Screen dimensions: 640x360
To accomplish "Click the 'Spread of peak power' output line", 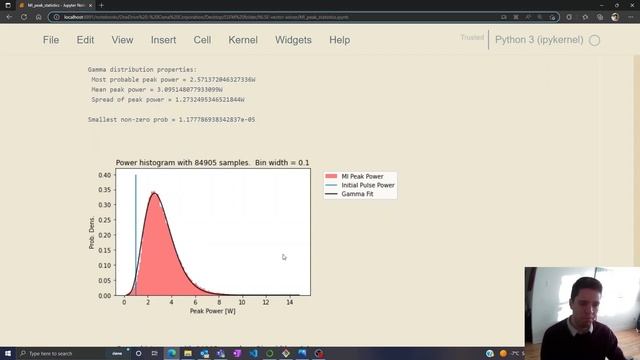I will tap(168, 100).
